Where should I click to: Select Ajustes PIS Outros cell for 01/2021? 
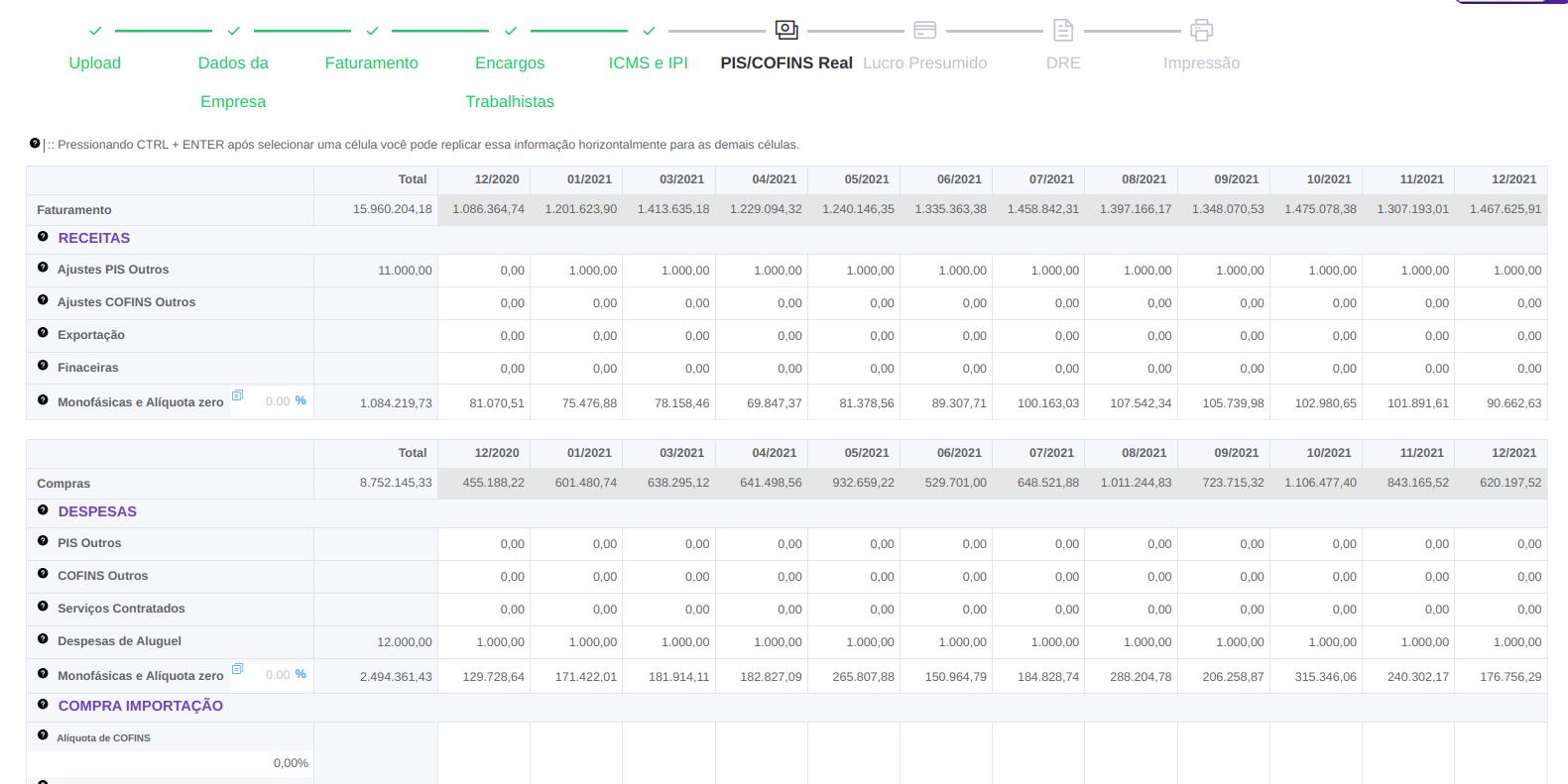click(x=576, y=271)
